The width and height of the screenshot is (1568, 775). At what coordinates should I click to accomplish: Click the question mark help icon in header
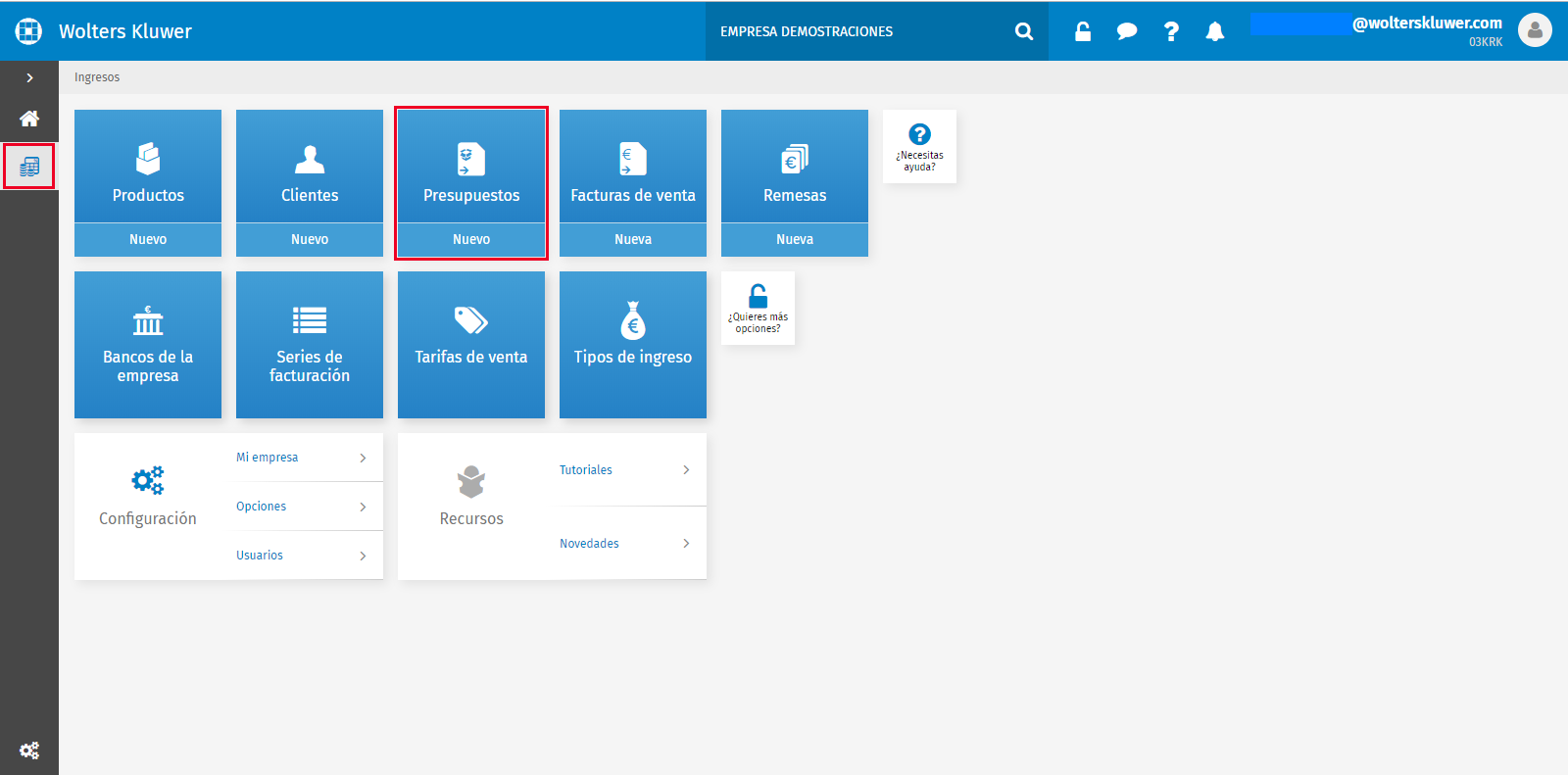1171,31
